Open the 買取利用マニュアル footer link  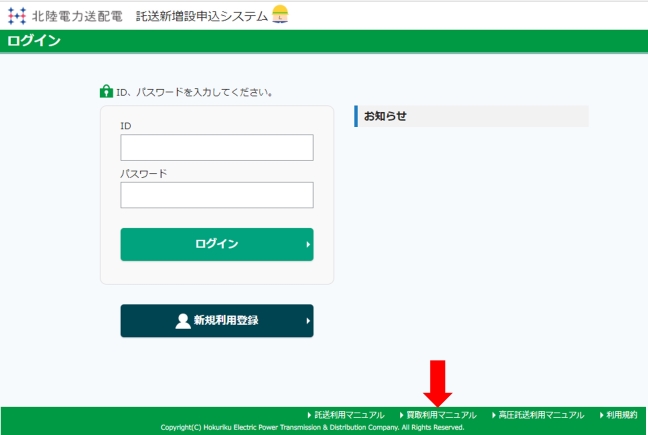click(441, 414)
